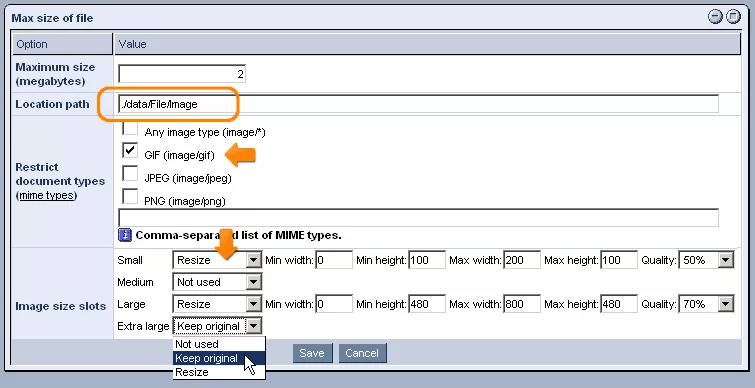Enable the JPEG (image/jpeg) checkbox
This screenshot has height=388, width=755.
[x=130, y=173]
